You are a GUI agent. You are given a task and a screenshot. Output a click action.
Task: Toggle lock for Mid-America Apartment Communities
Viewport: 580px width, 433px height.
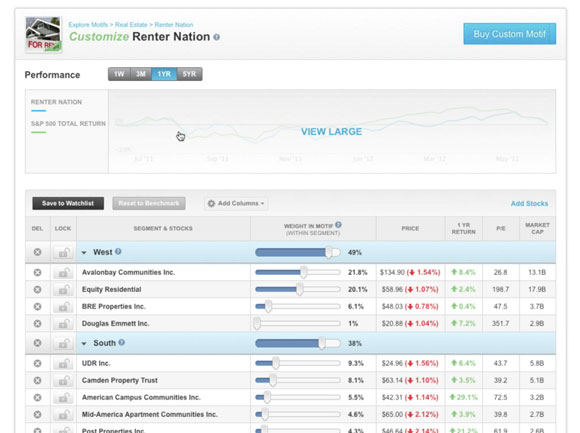[x=63, y=415]
